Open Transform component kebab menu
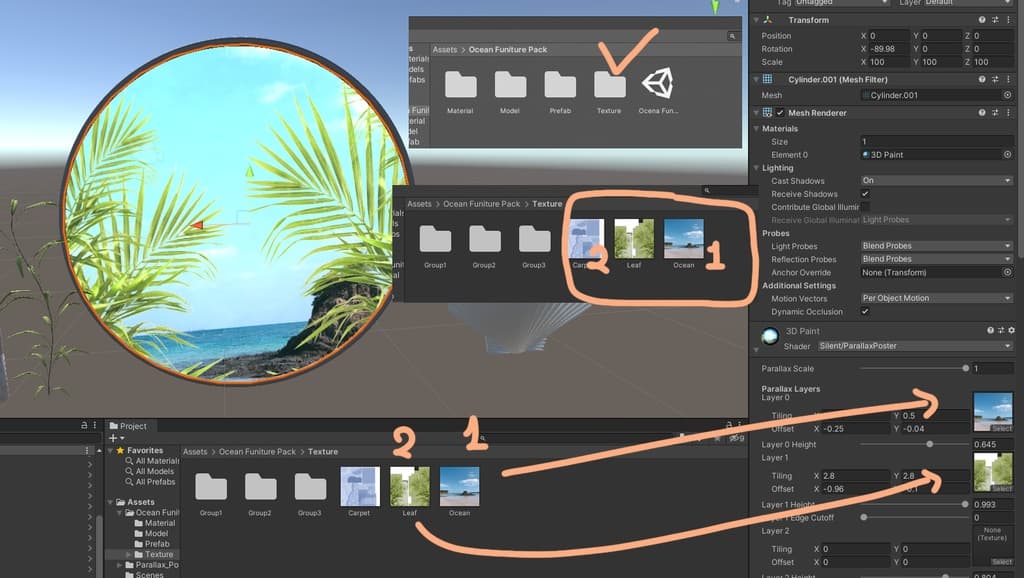This screenshot has height=578, width=1024. coord(1008,20)
